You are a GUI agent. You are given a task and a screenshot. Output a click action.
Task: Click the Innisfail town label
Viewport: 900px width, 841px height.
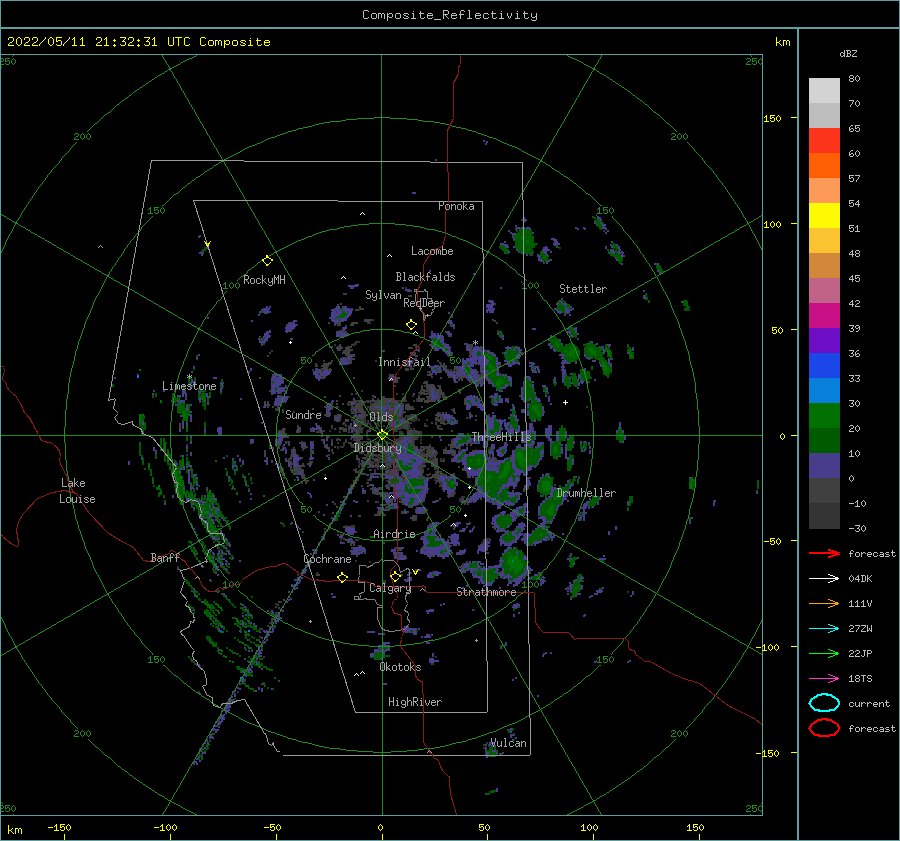click(x=404, y=362)
